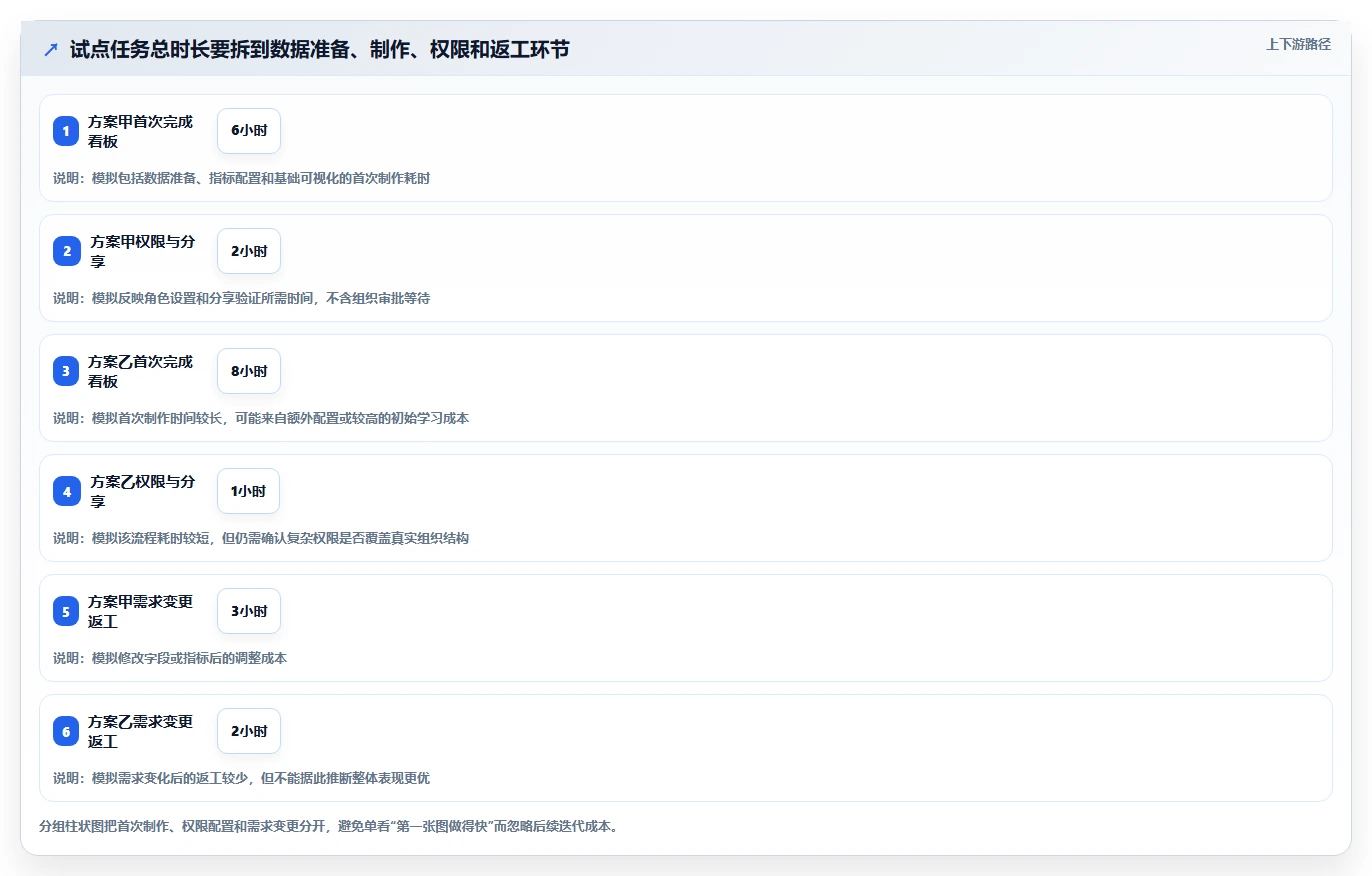
Task: Click the 8小时 value chip
Action: click(x=249, y=371)
